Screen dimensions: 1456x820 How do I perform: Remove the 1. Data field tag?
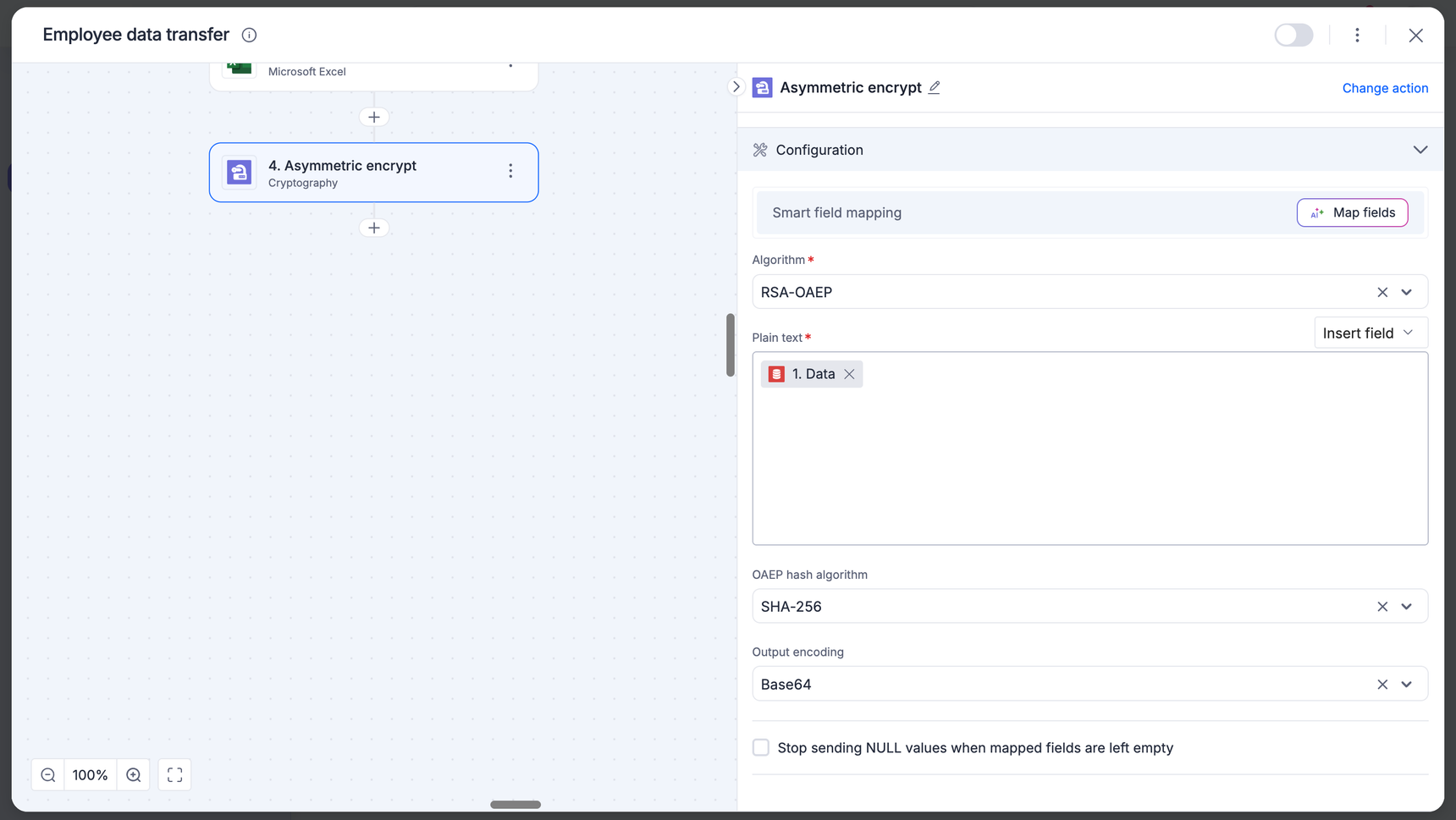point(849,374)
